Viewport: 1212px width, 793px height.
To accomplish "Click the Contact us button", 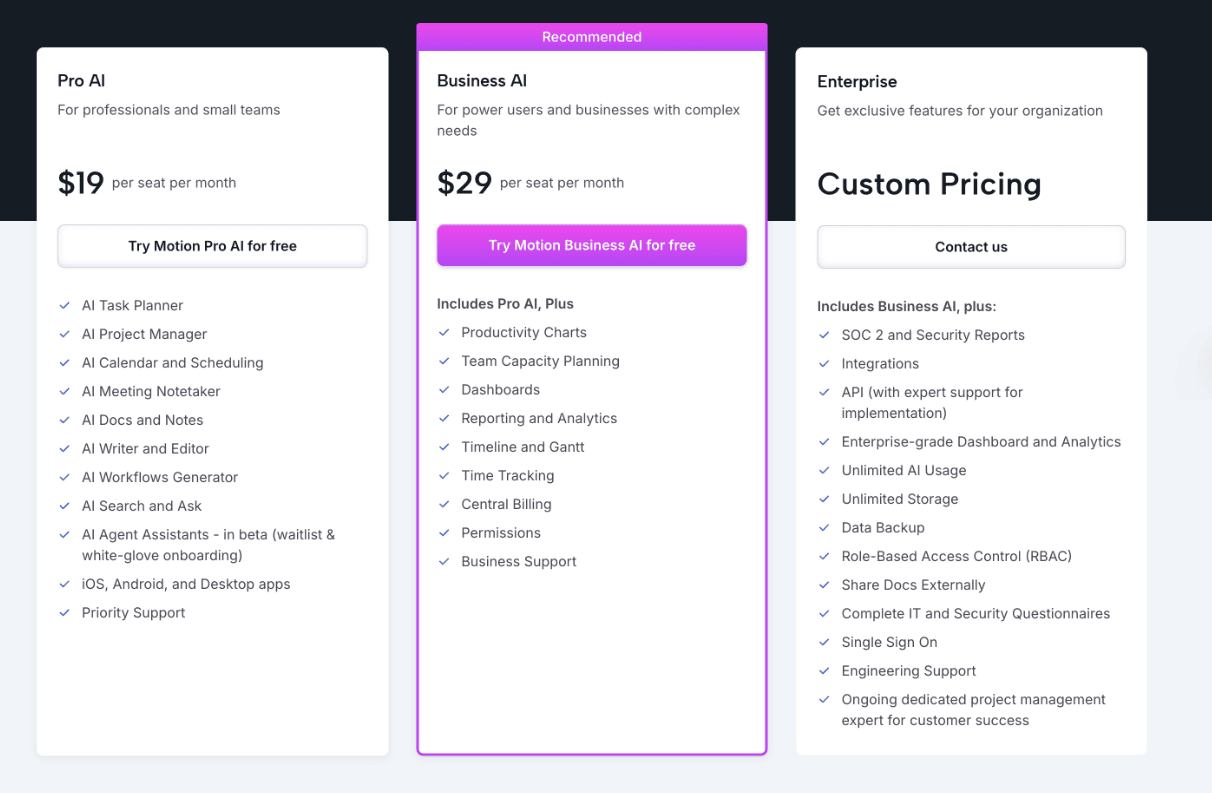I will pyautogui.click(x=971, y=247).
